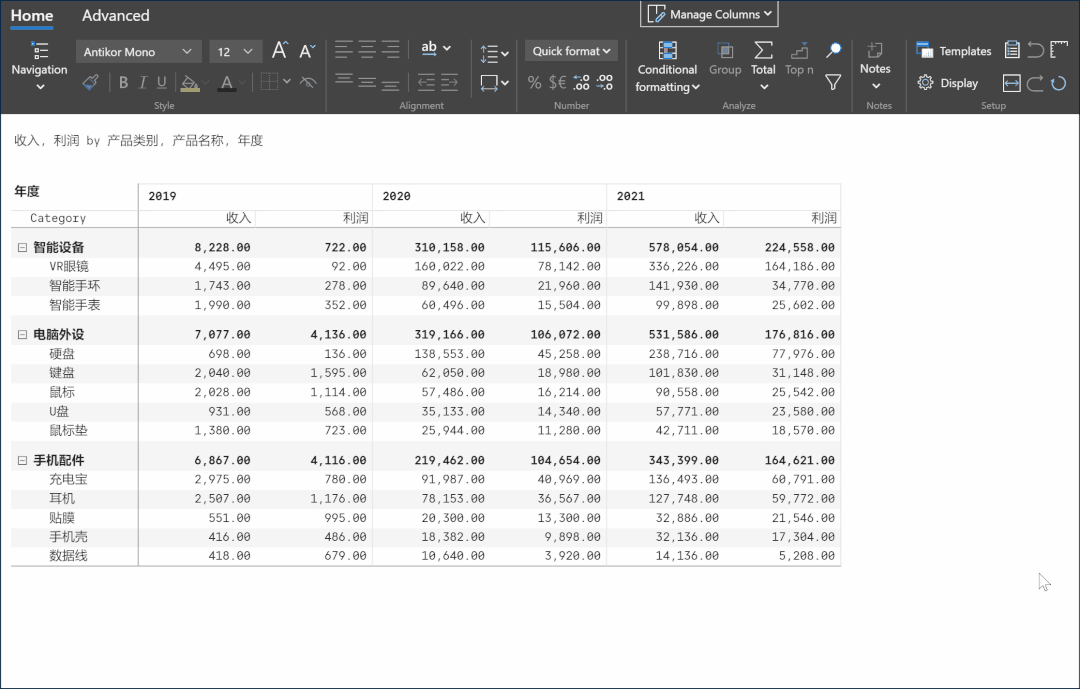Screen dimensions: 1080x689
Task: Align text right
Action: (391, 50)
